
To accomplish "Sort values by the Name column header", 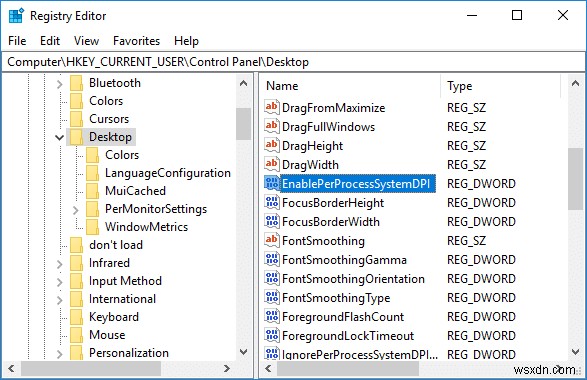I will pos(351,86).
